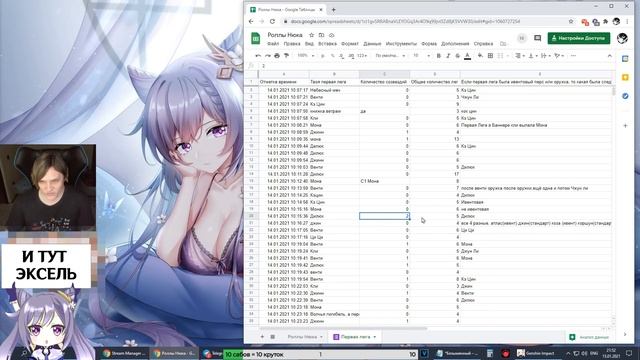Screen dimensions: 640x360
Task: Open a new Chrome tab
Action: click(x=333, y=9)
